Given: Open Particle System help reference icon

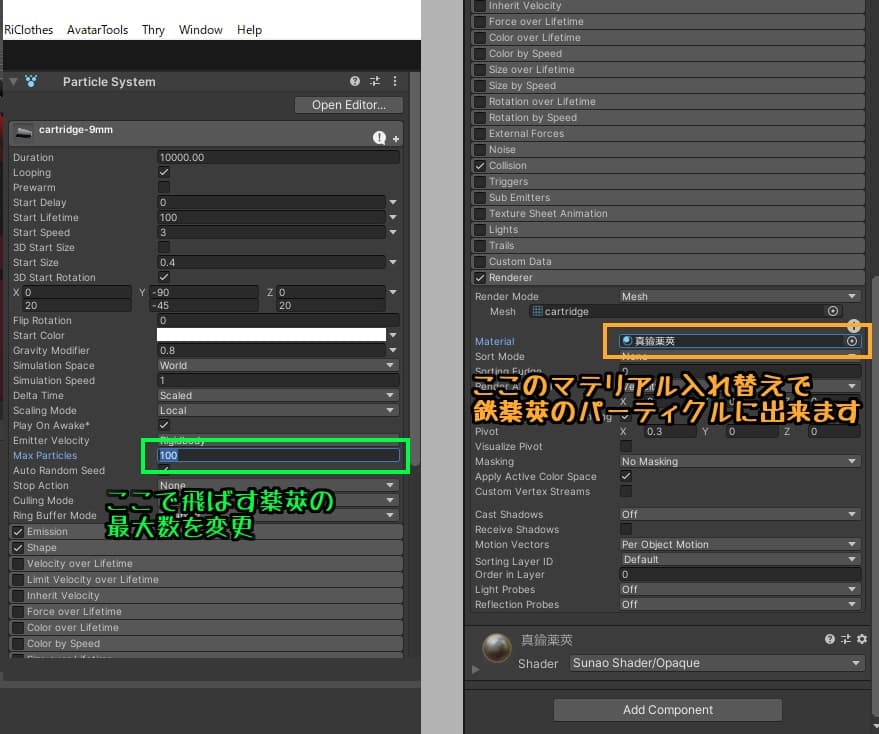Looking at the screenshot, I should tap(355, 82).
